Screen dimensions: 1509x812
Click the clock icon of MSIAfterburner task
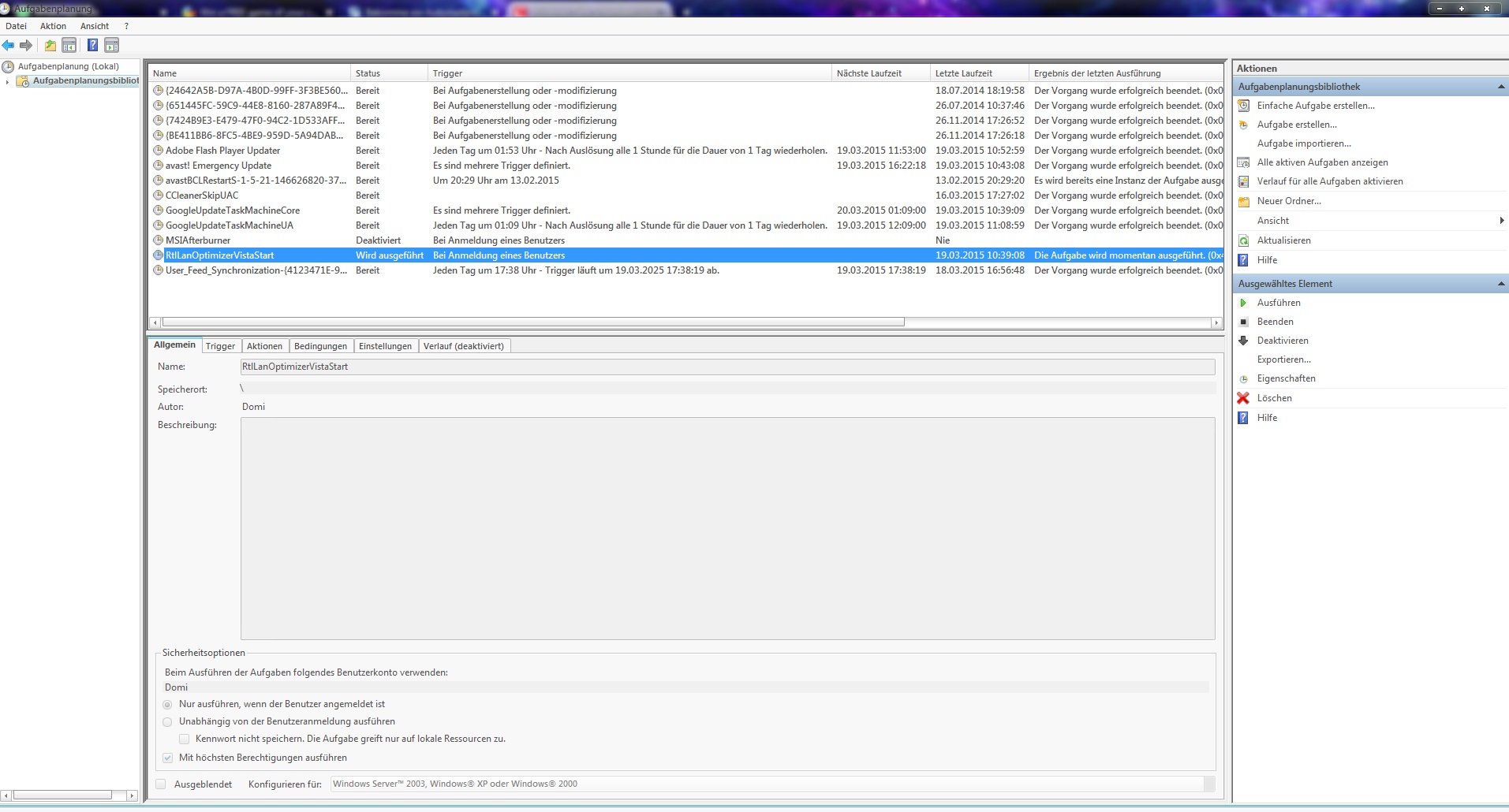click(x=158, y=240)
